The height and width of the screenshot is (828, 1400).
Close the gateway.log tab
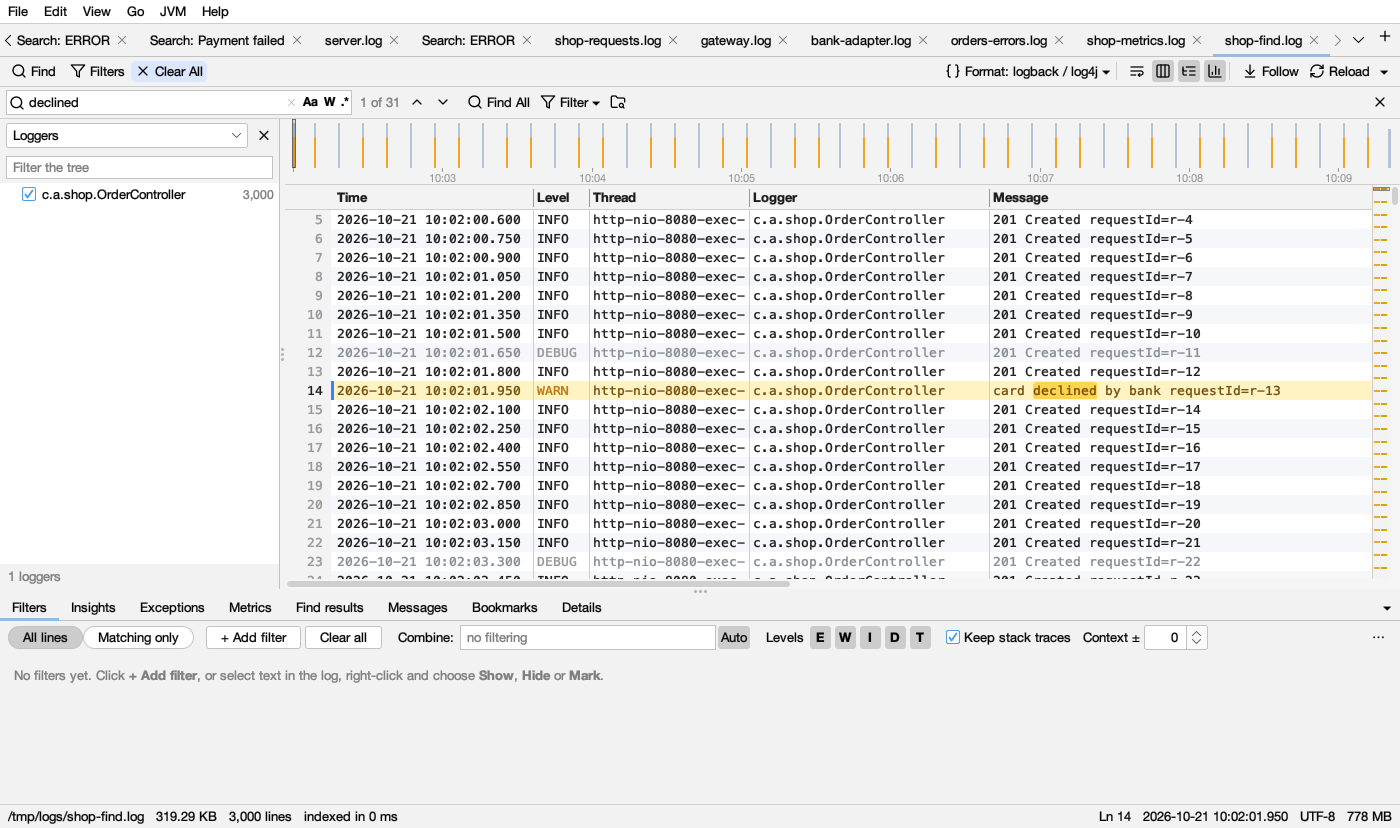point(783,40)
